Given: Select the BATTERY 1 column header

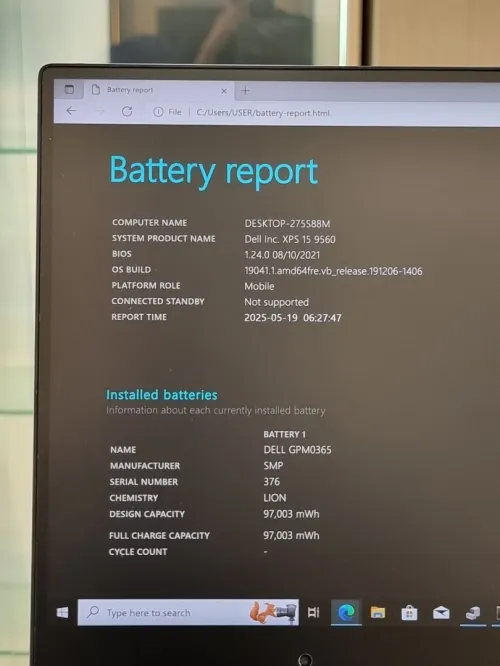Looking at the screenshot, I should [284, 434].
